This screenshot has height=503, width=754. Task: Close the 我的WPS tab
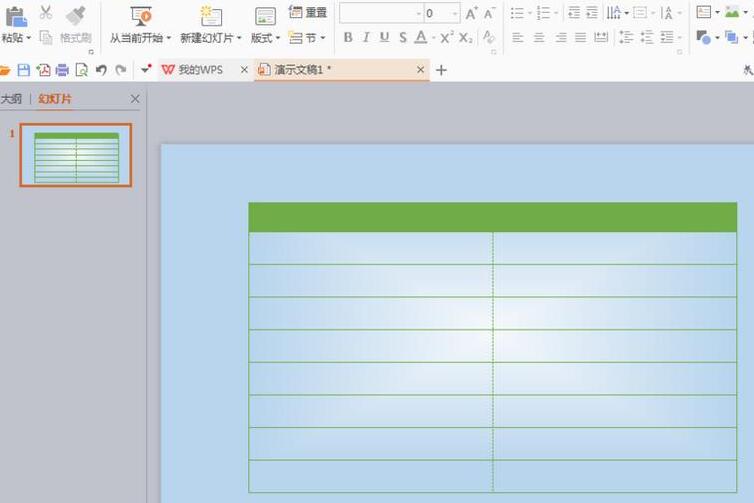coord(244,70)
